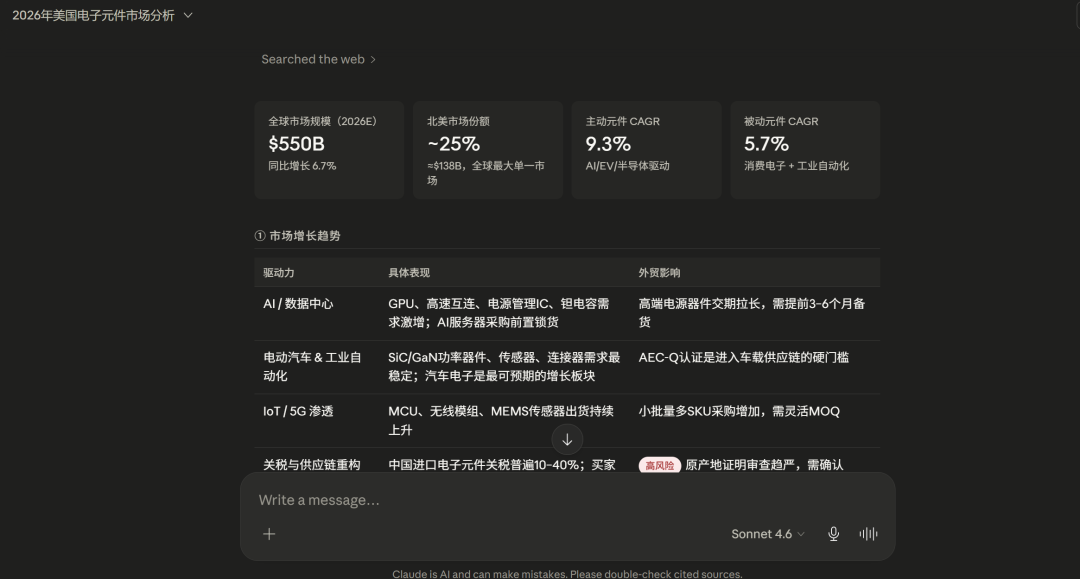Click the 高风险 red badge
Screen dimensions: 1080x579
tap(659, 465)
